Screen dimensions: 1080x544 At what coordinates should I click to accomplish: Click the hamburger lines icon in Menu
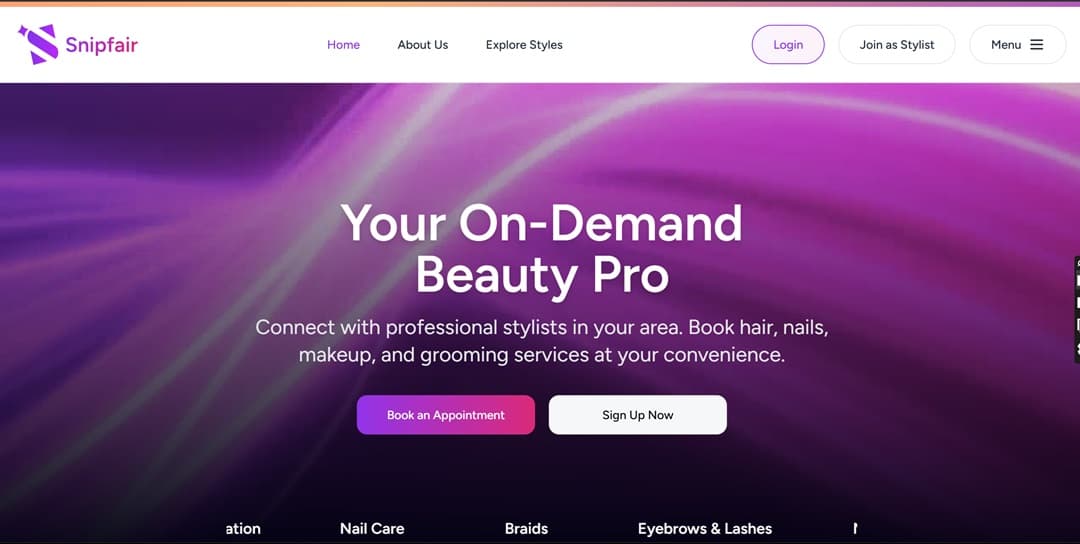(1036, 45)
